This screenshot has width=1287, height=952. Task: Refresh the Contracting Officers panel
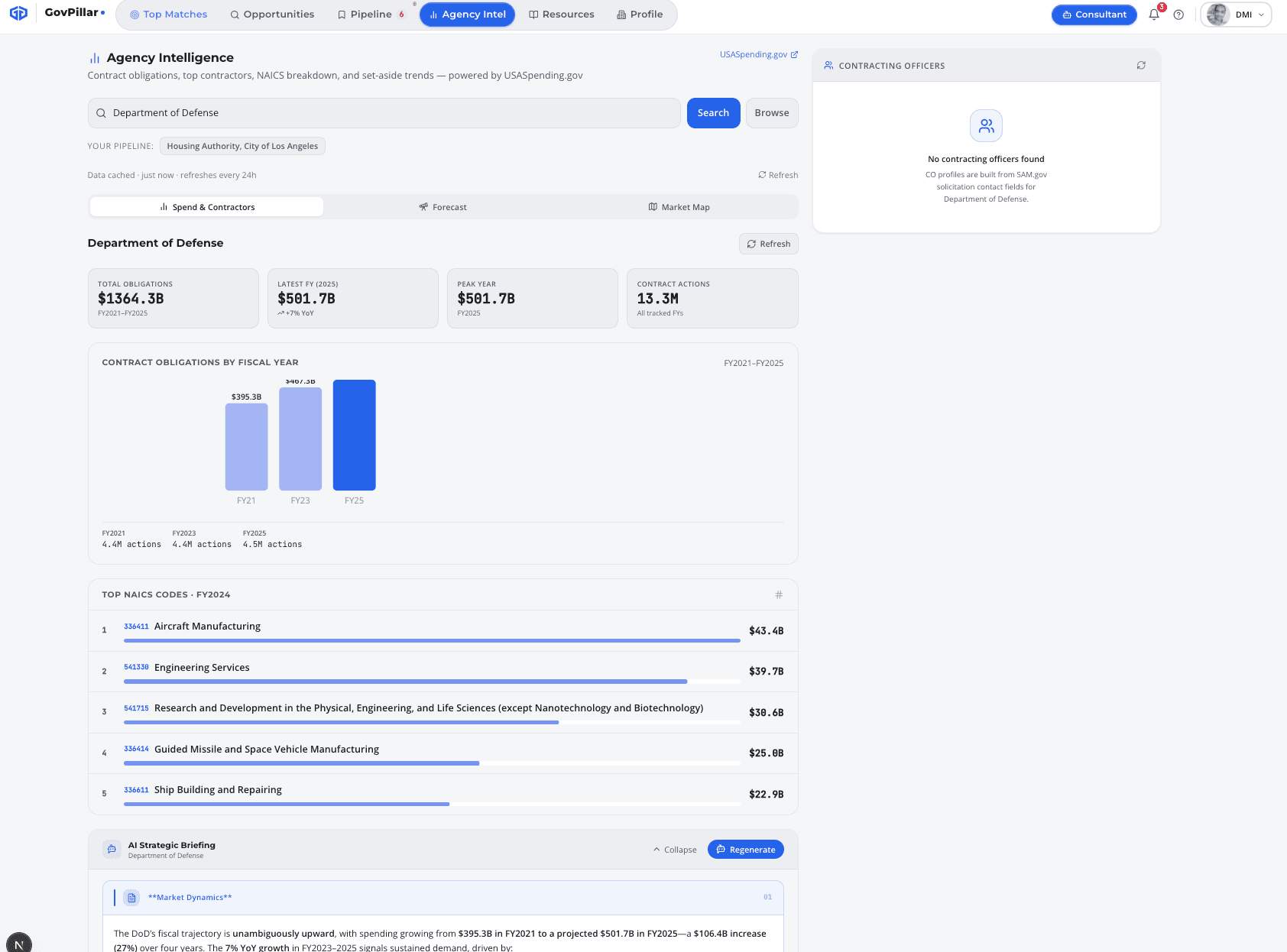[x=1141, y=66]
